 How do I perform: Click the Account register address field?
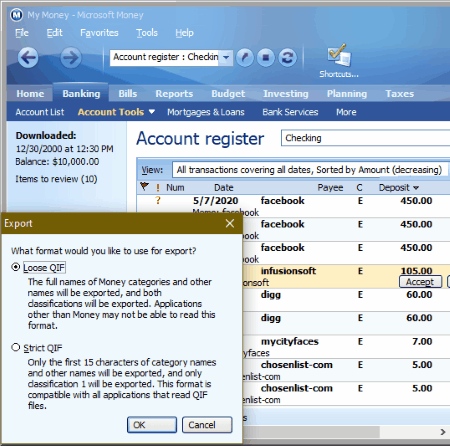point(165,57)
